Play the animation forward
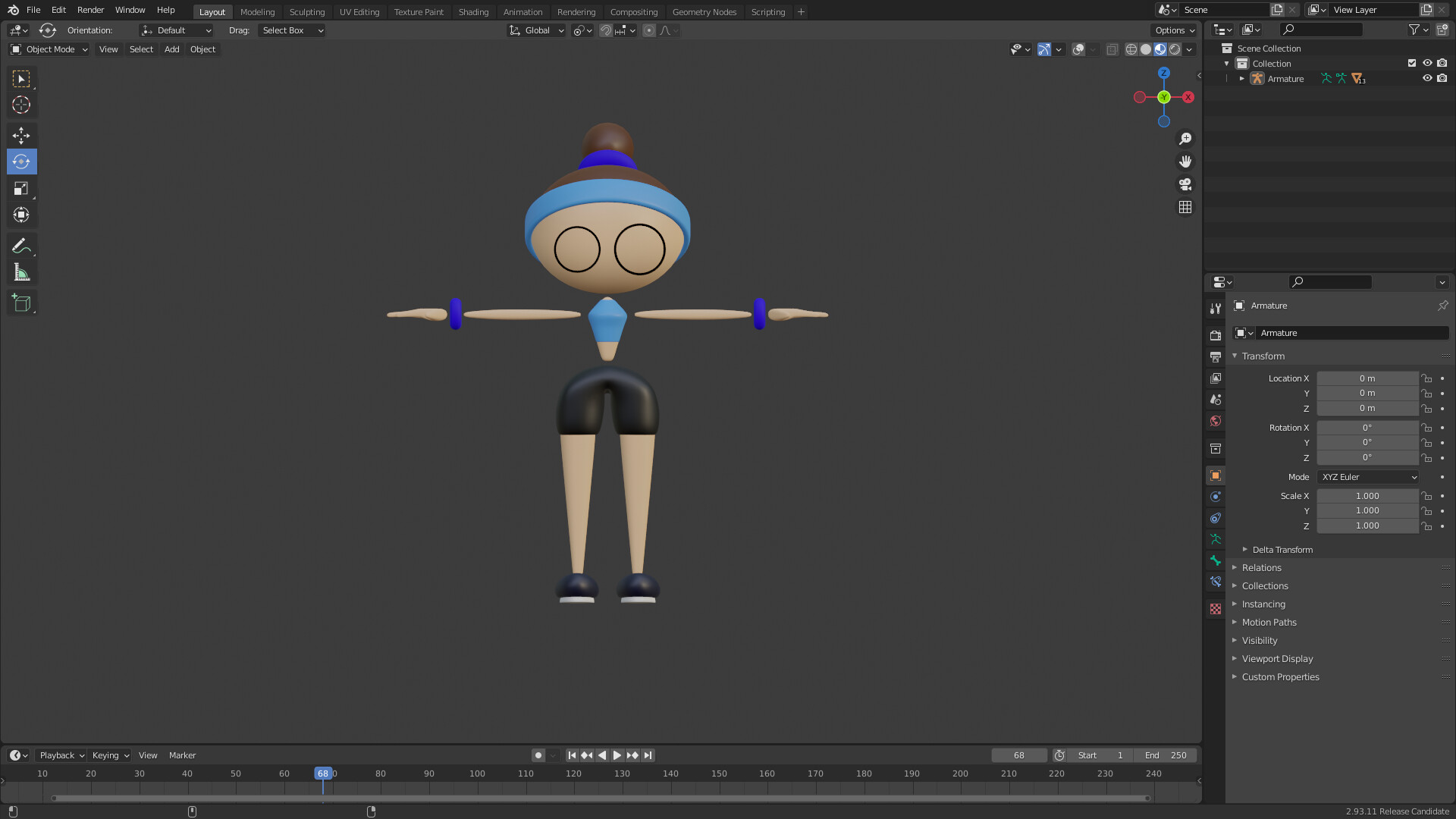1456x819 pixels. 617,755
